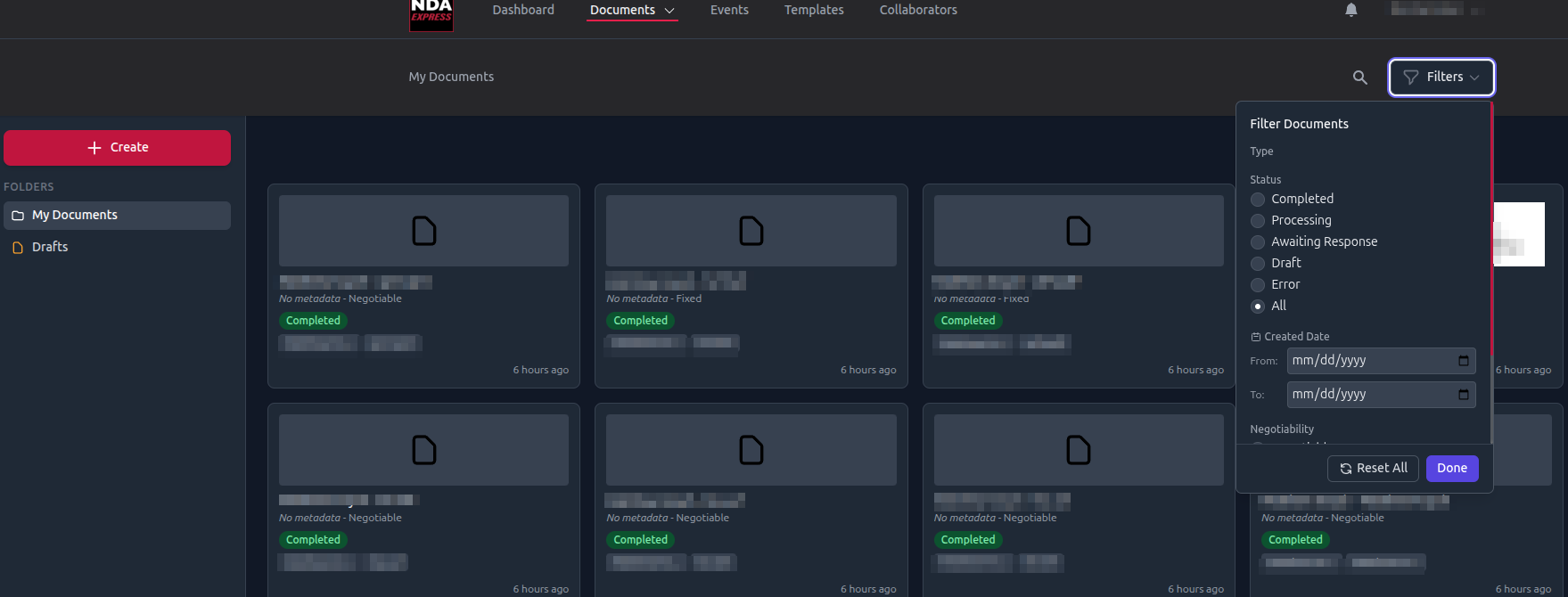The height and width of the screenshot is (597, 1568).
Task: Switch to Templates
Action: click(814, 10)
